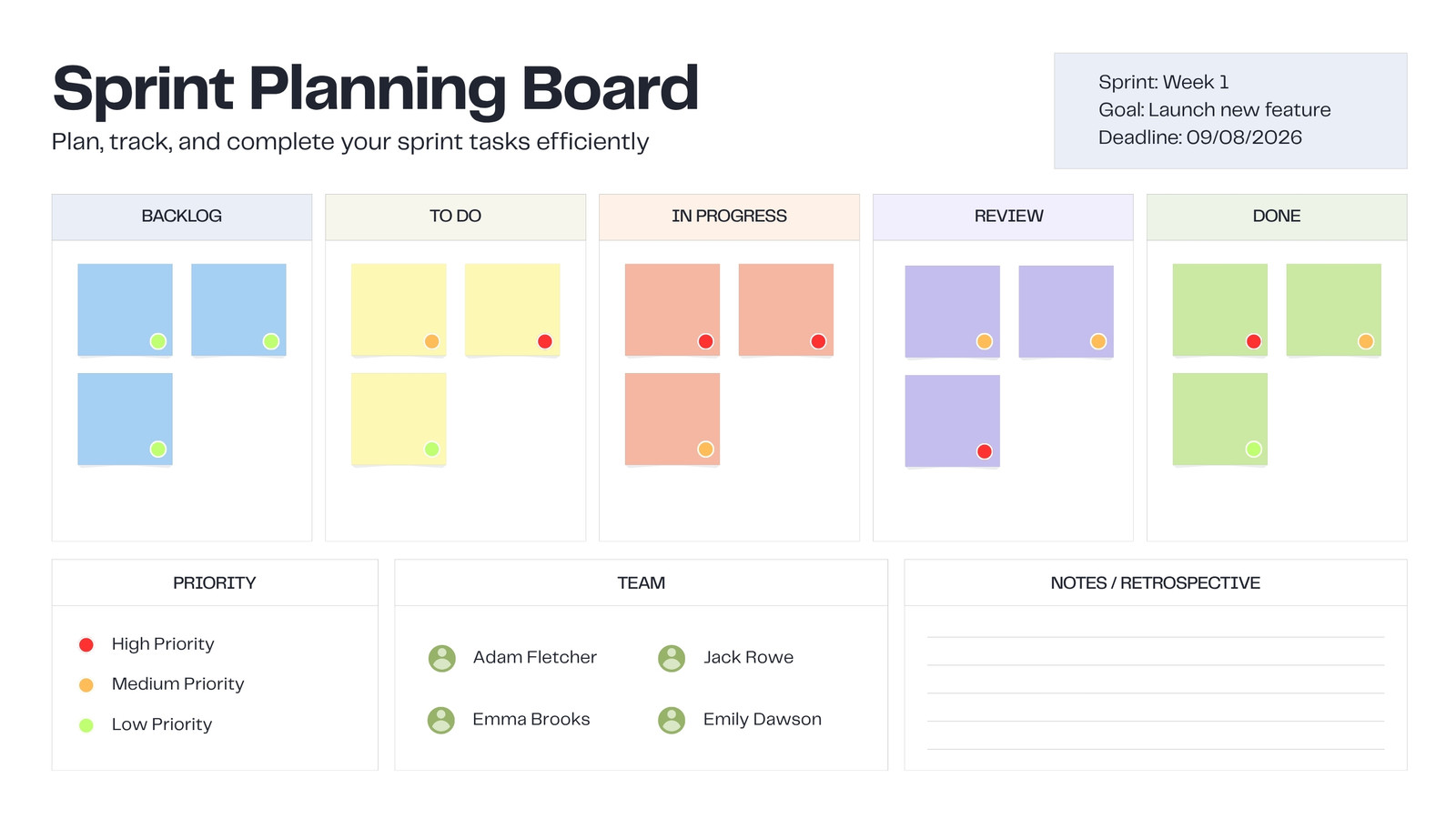Click the DONE column header
Viewport: 1456px width, 819px height.
pyautogui.click(x=1277, y=217)
